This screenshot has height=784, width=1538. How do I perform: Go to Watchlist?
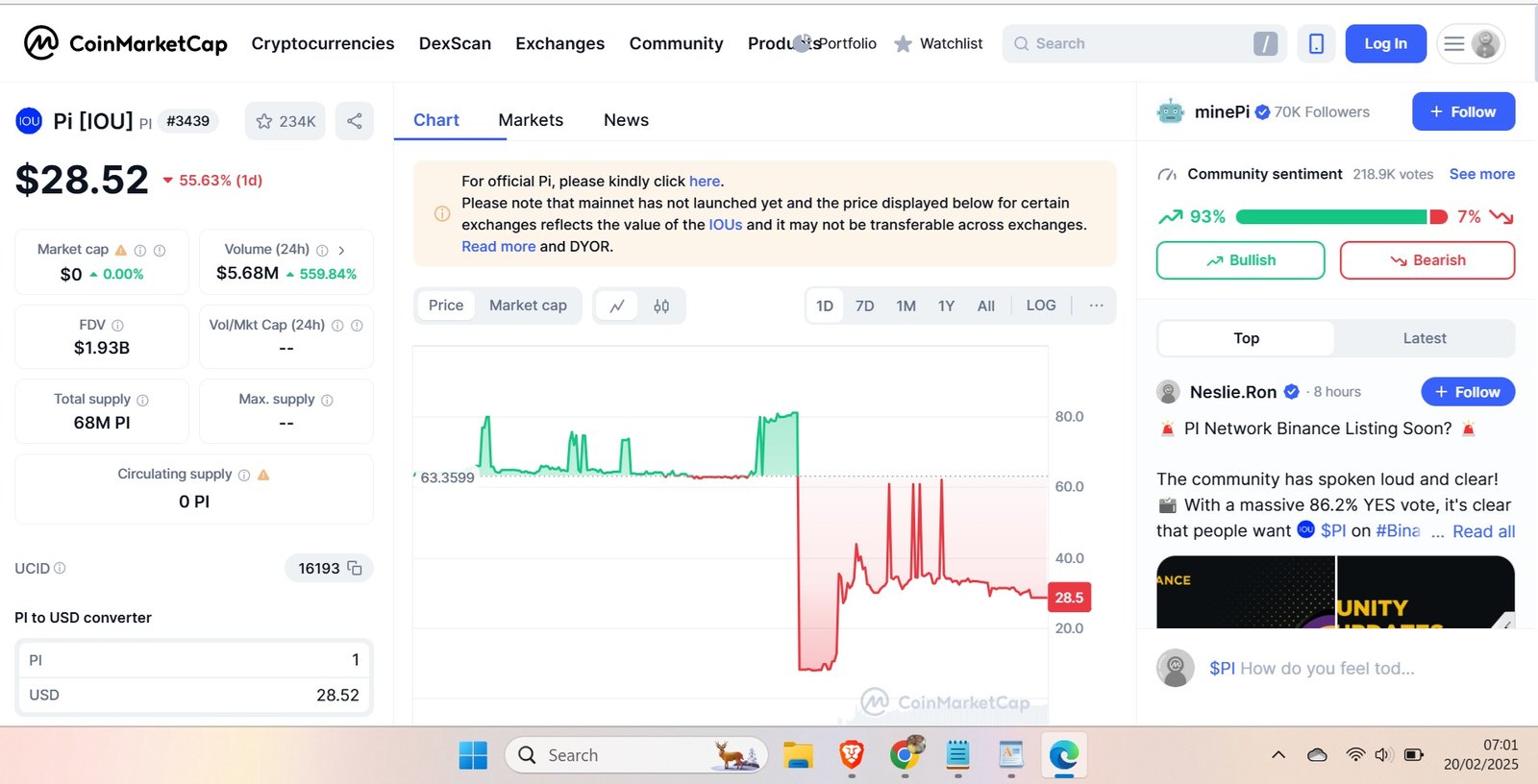938,43
